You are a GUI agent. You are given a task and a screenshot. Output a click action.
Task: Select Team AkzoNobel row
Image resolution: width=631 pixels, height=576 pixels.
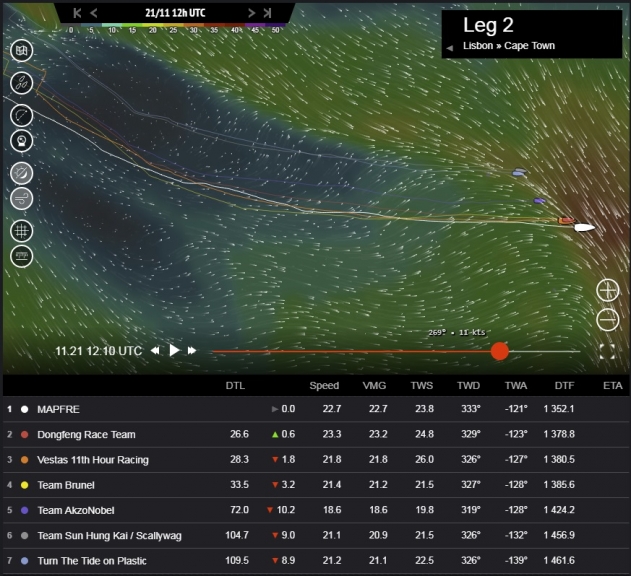click(x=316, y=510)
